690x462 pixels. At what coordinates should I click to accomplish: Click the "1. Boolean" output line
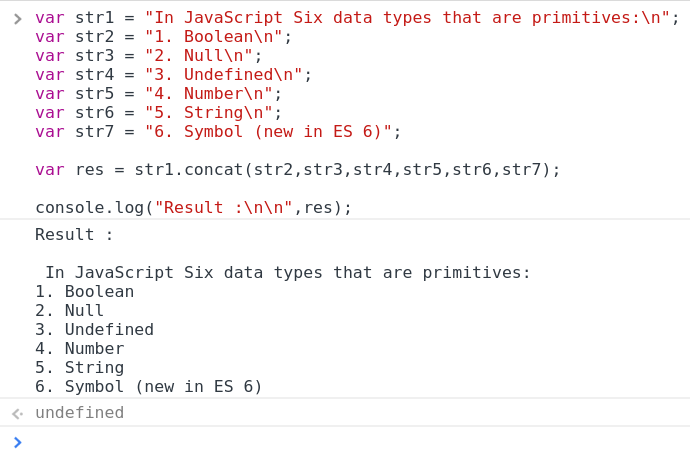point(84,292)
